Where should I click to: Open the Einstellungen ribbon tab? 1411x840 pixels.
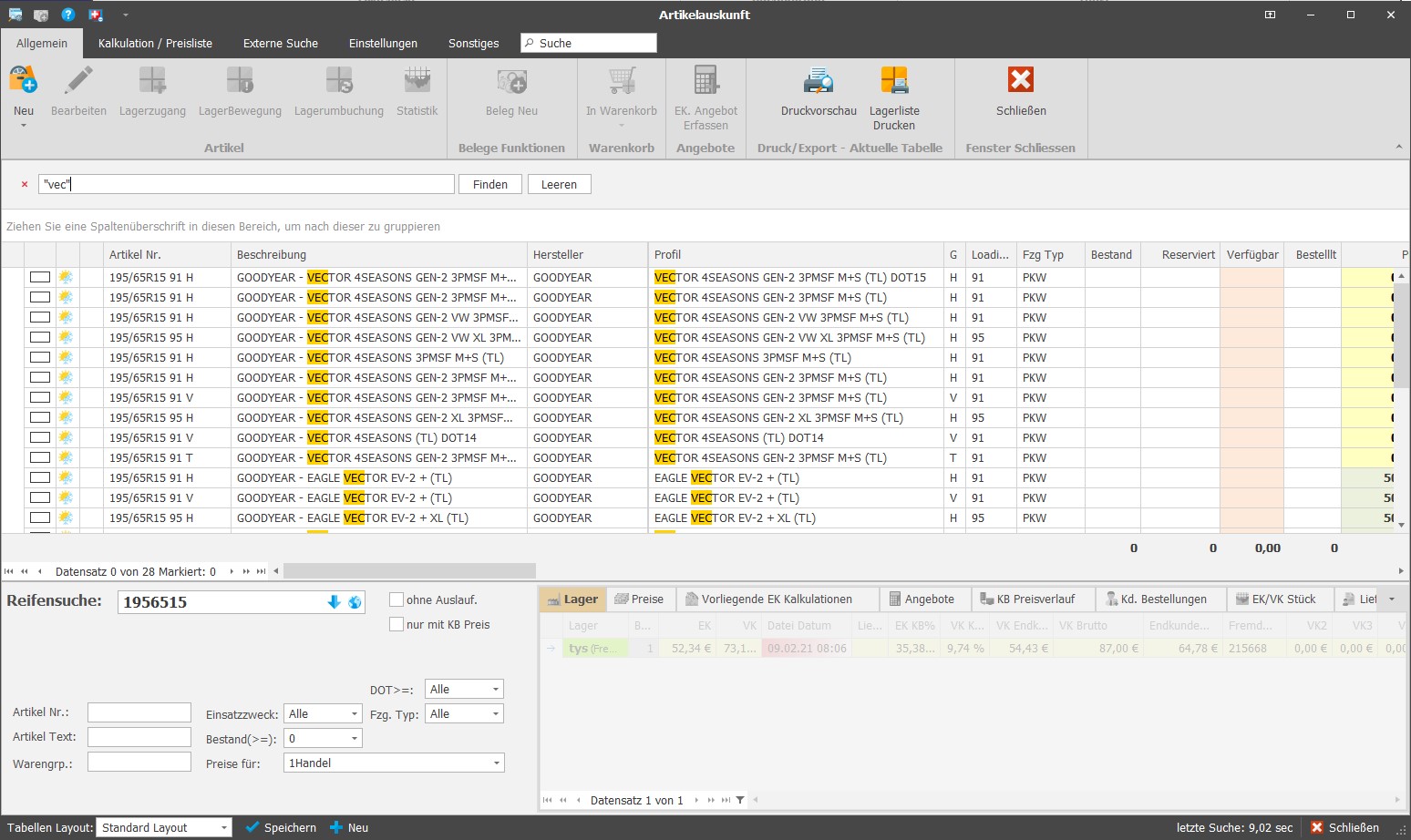pyautogui.click(x=383, y=43)
